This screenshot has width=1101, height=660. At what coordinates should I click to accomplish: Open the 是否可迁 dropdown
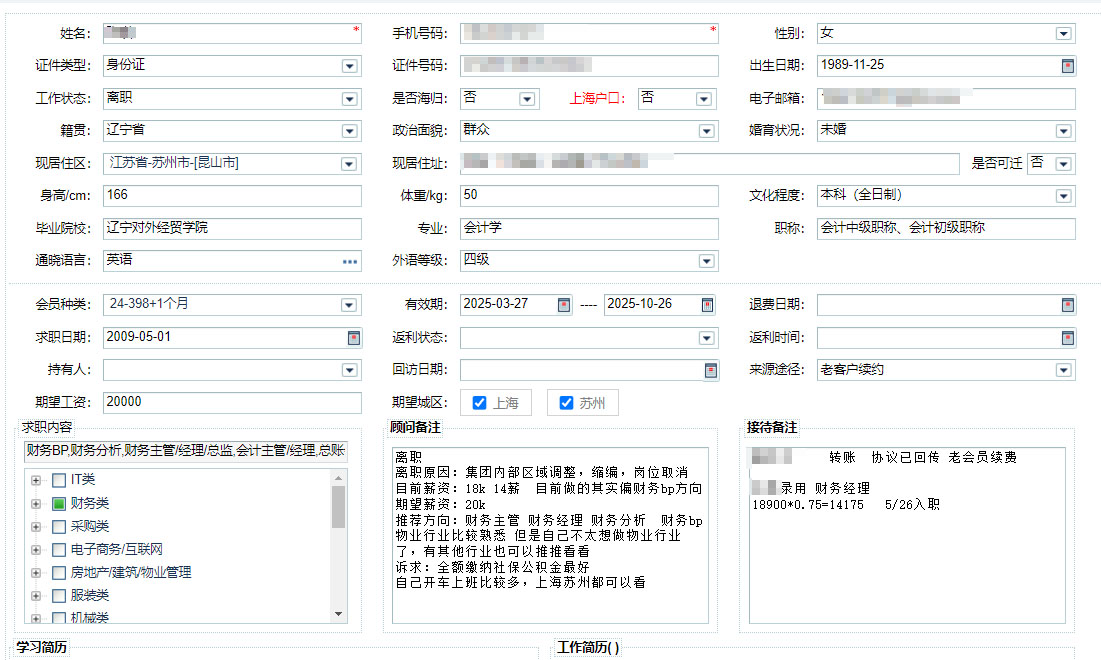[1063, 164]
